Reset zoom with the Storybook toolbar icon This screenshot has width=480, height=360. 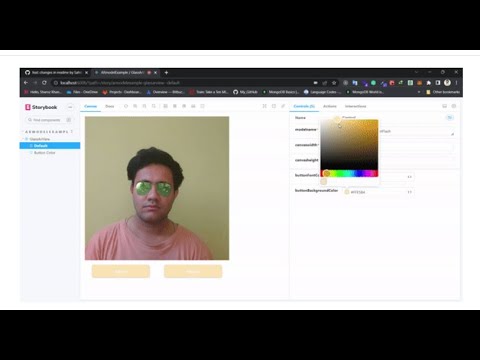tap(154, 106)
